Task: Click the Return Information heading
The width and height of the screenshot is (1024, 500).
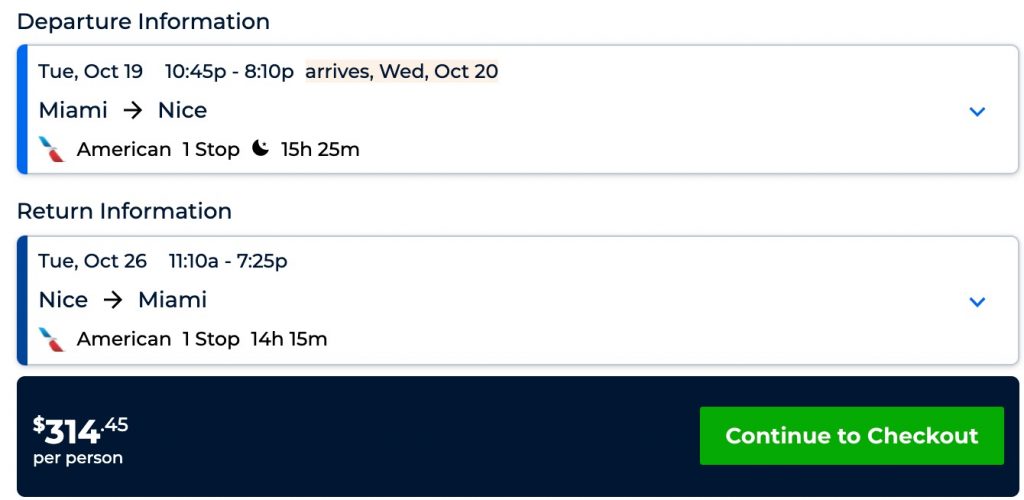Action: pyautogui.click(x=124, y=211)
